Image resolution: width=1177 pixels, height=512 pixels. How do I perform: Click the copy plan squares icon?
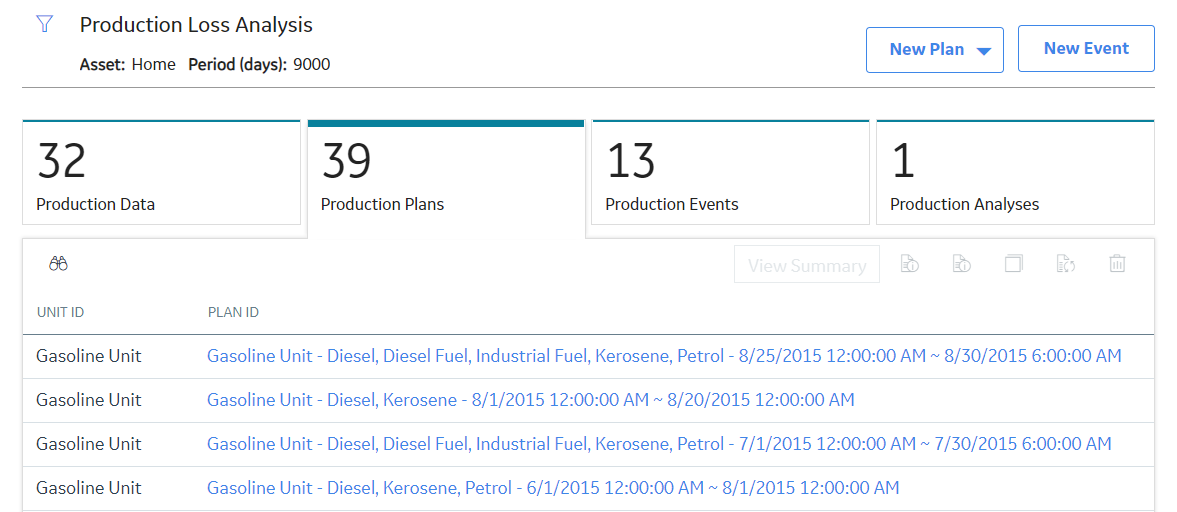(1013, 264)
